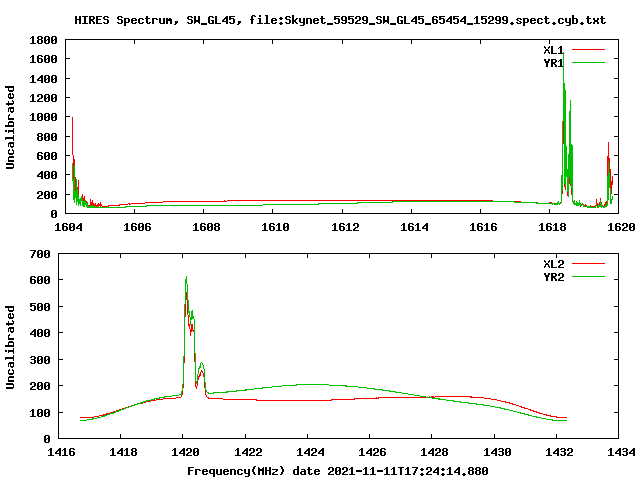Click the 1612 x-axis tick label
Image resolution: width=640 pixels, height=480 pixels.
tap(345, 227)
